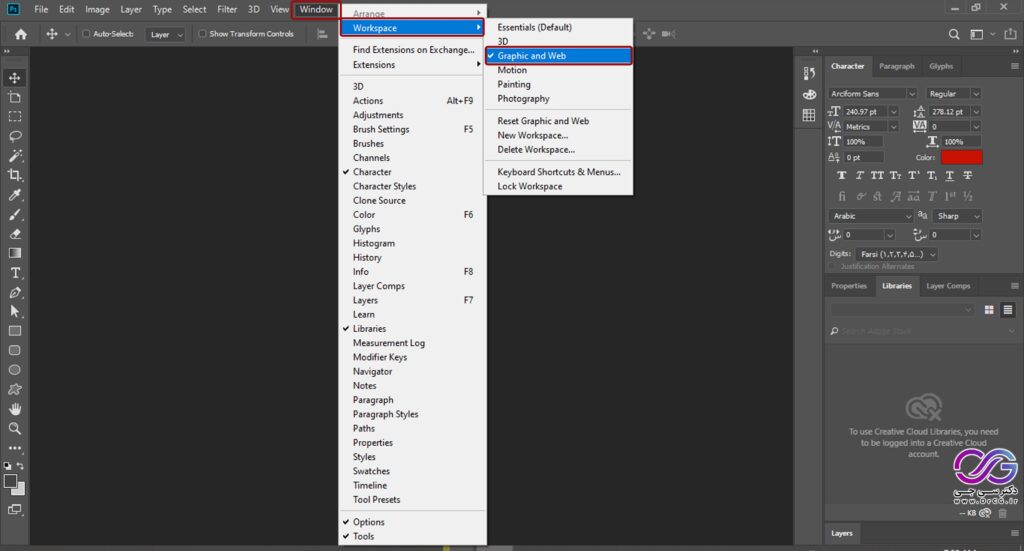Select the Custom Shape tool
The image size is (1024, 551).
click(x=14, y=389)
